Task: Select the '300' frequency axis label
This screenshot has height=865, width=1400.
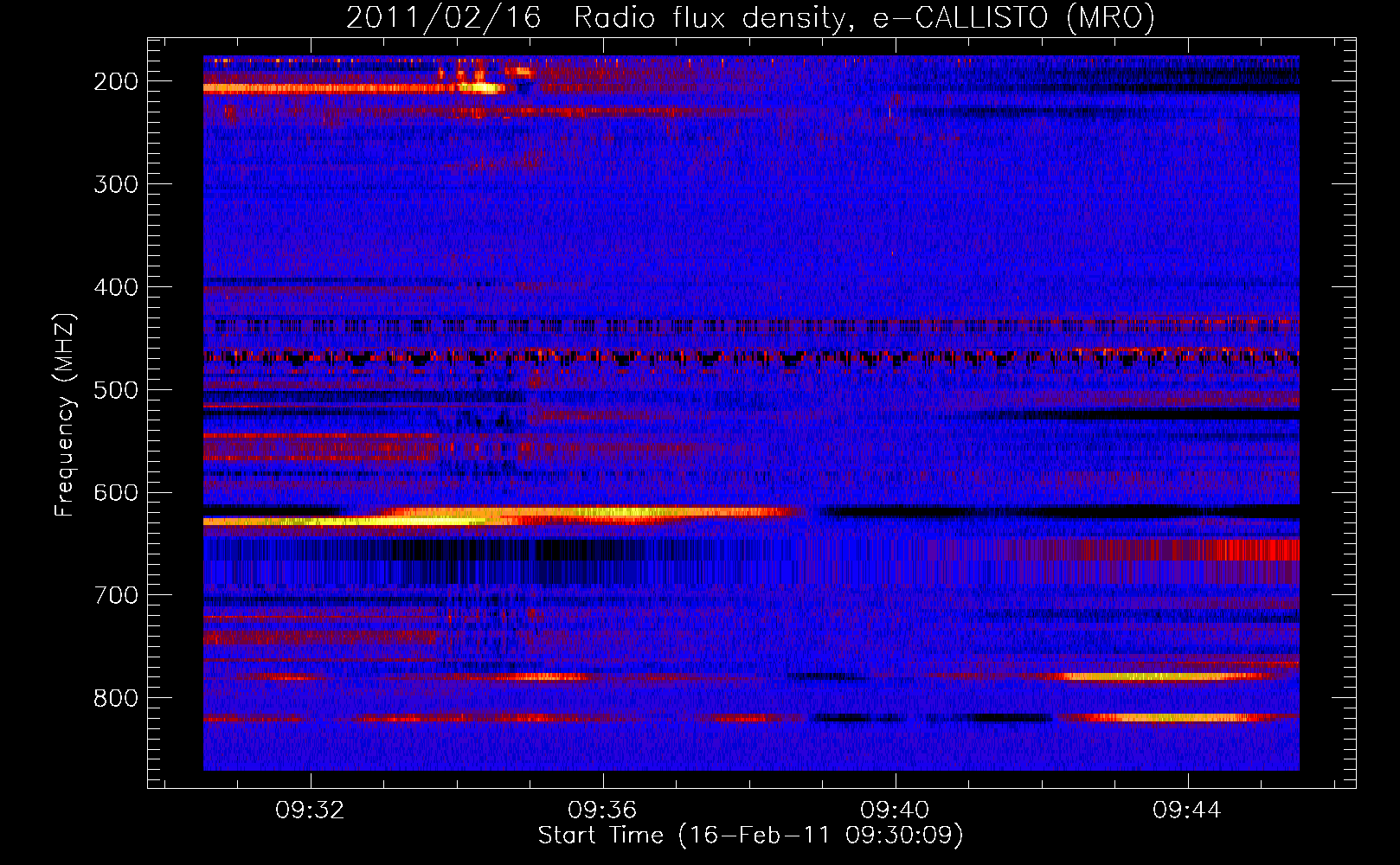Action: coord(116,184)
